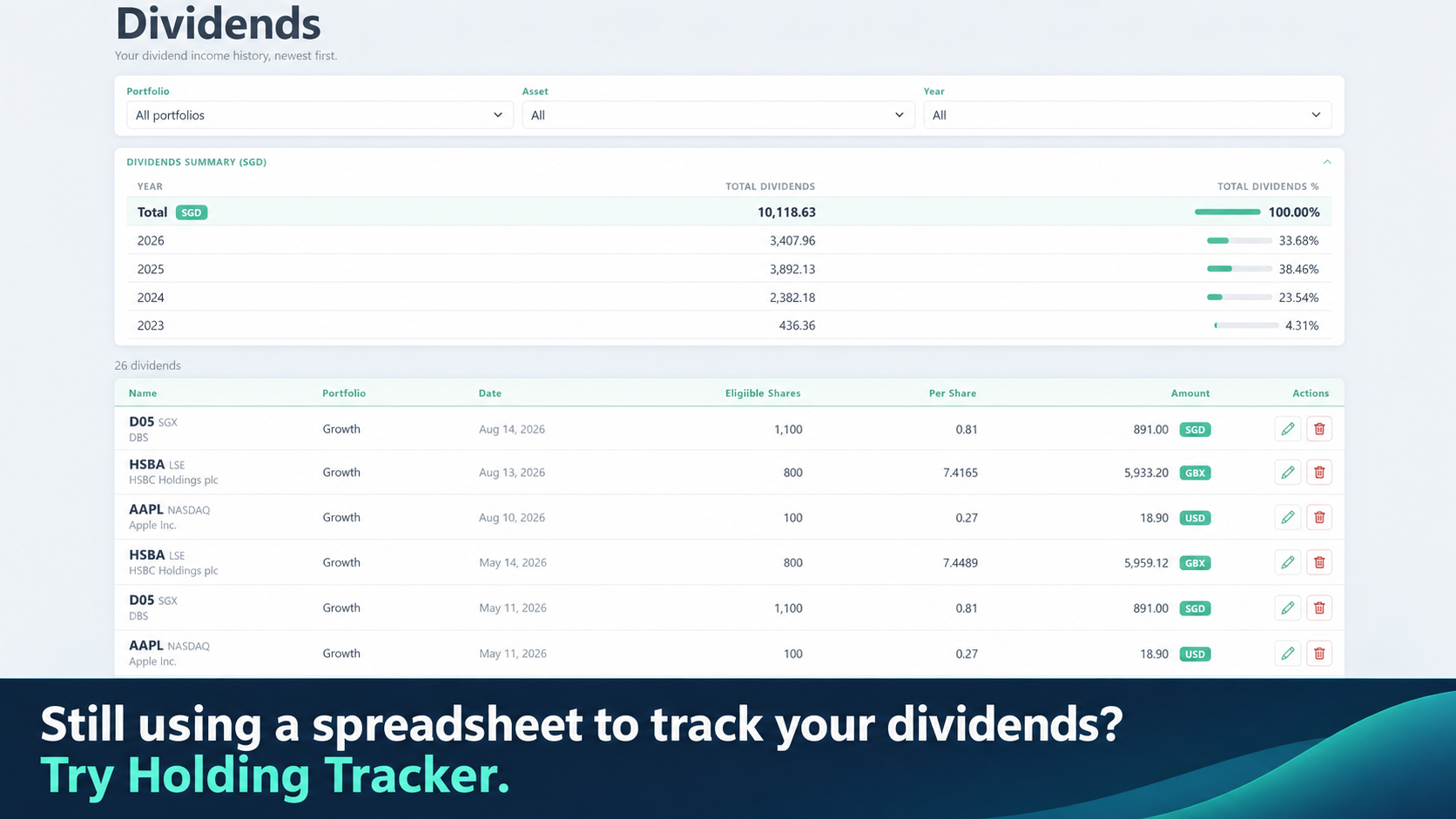The image size is (1456, 819).
Task: Click the SGD badge next to Total
Action: coord(192,212)
